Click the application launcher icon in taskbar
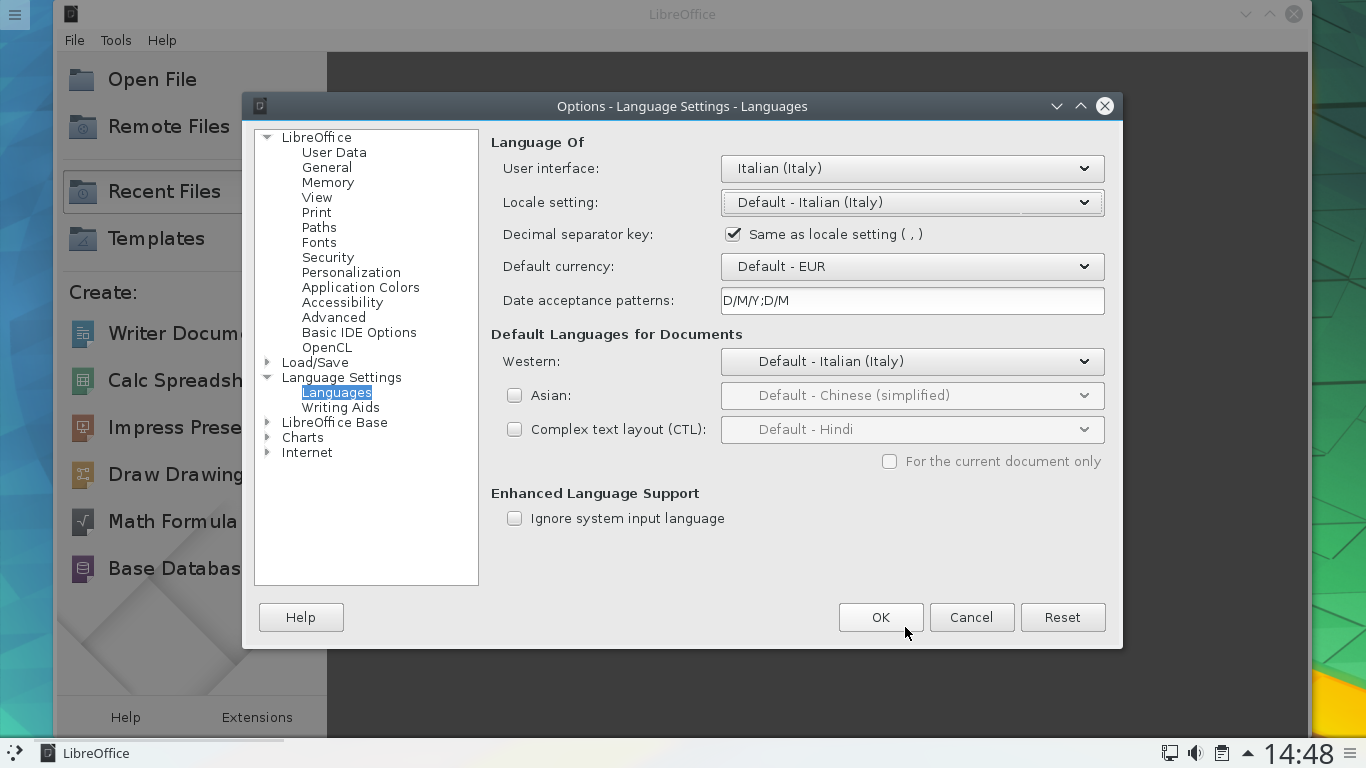 coord(15,753)
